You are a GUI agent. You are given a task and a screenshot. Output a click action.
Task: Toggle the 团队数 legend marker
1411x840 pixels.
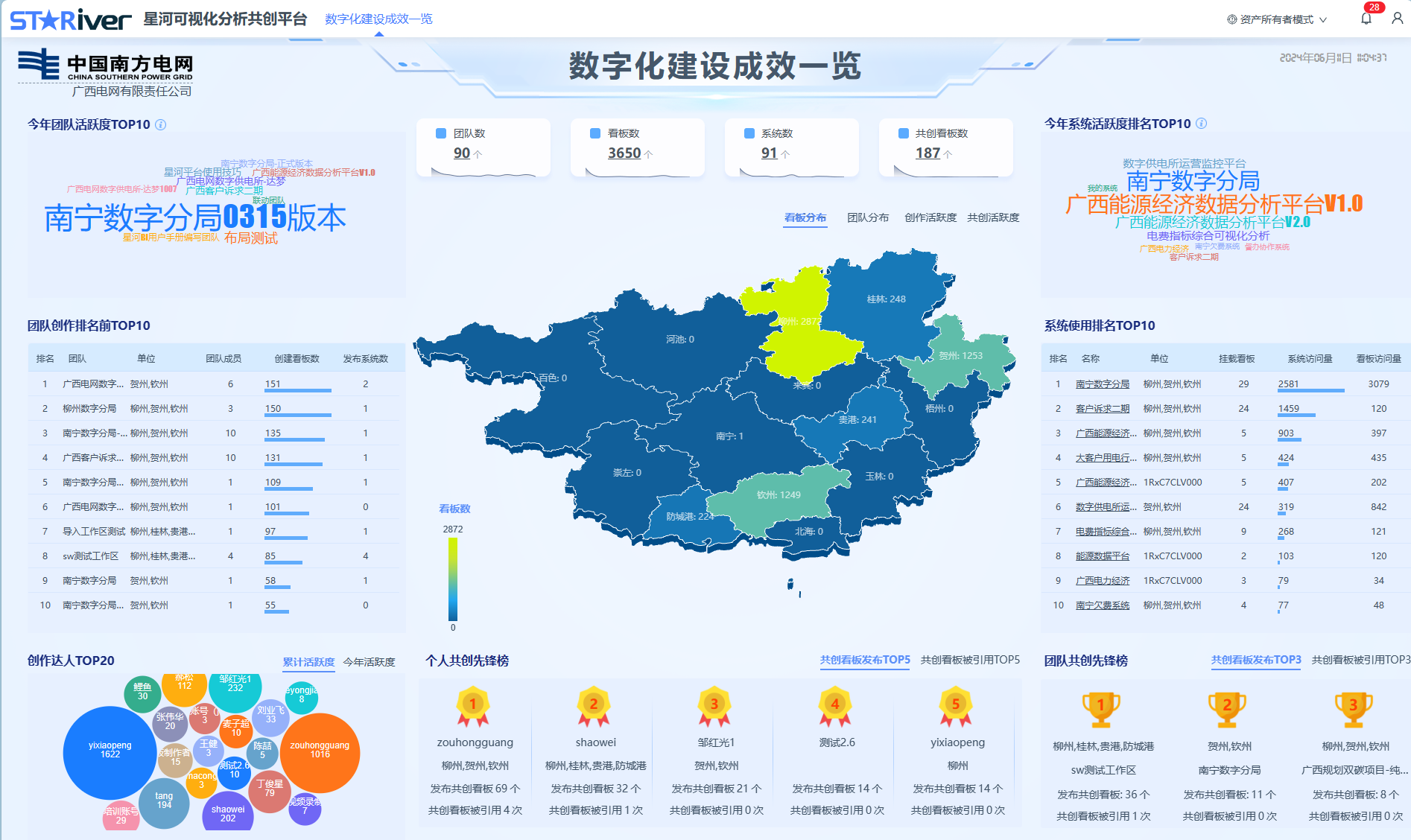pos(441,133)
